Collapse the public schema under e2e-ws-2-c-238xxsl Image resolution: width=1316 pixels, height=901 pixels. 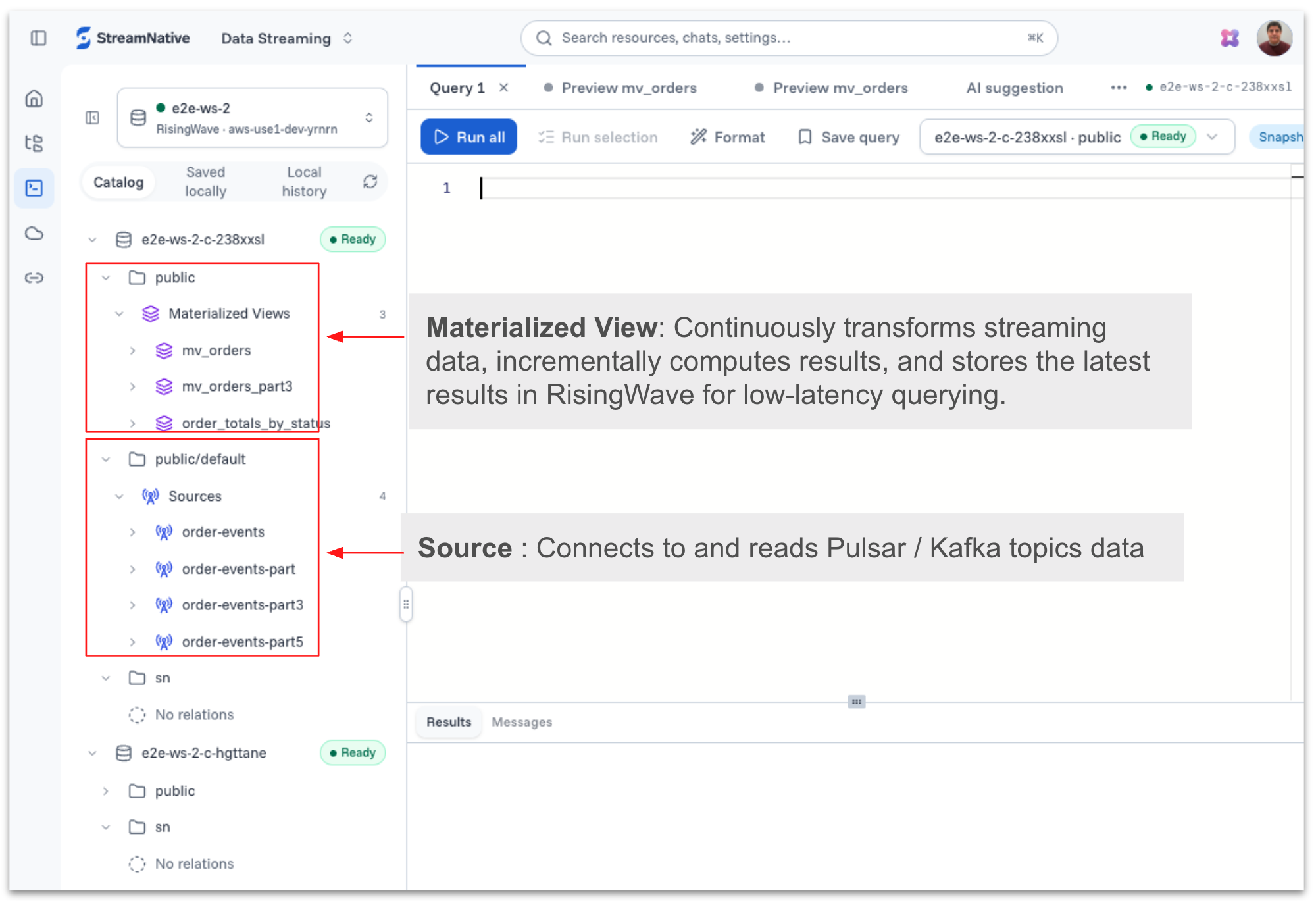click(x=106, y=278)
